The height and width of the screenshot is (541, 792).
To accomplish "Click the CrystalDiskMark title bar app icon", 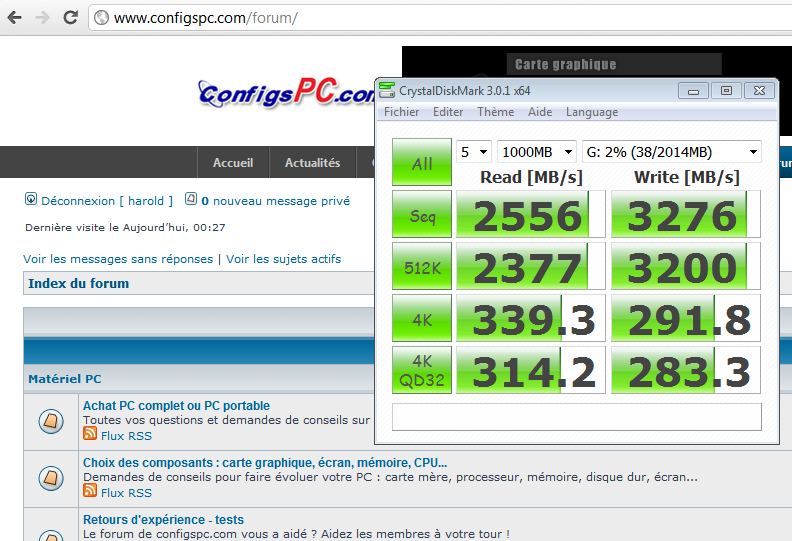I will (387, 90).
